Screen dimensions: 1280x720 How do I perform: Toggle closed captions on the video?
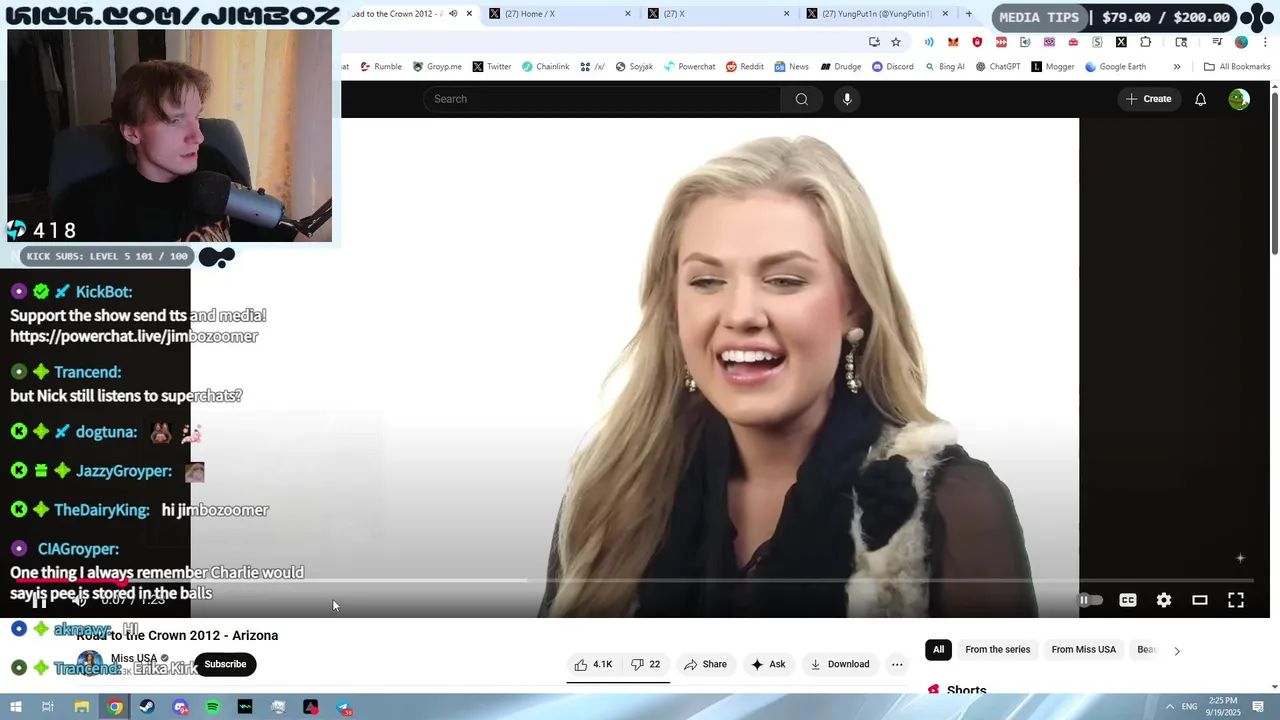[1128, 600]
